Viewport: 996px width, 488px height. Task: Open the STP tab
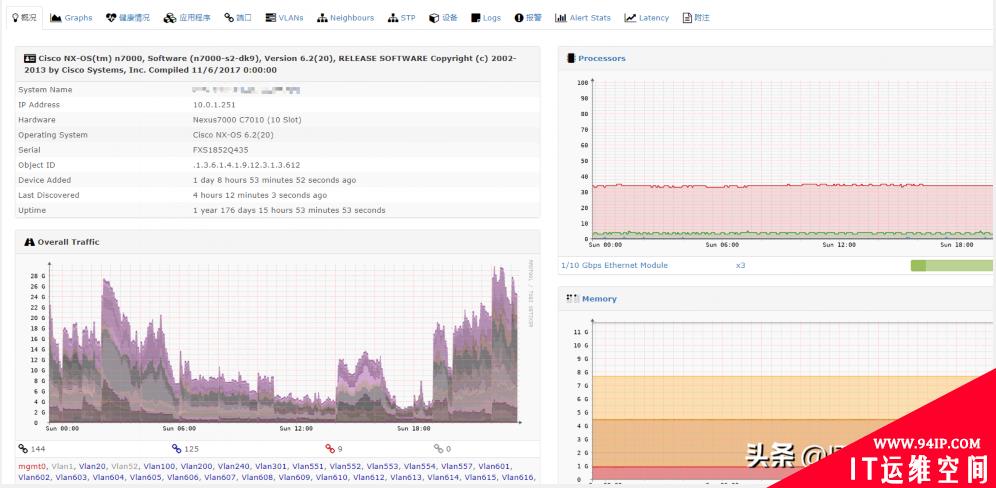(x=401, y=18)
